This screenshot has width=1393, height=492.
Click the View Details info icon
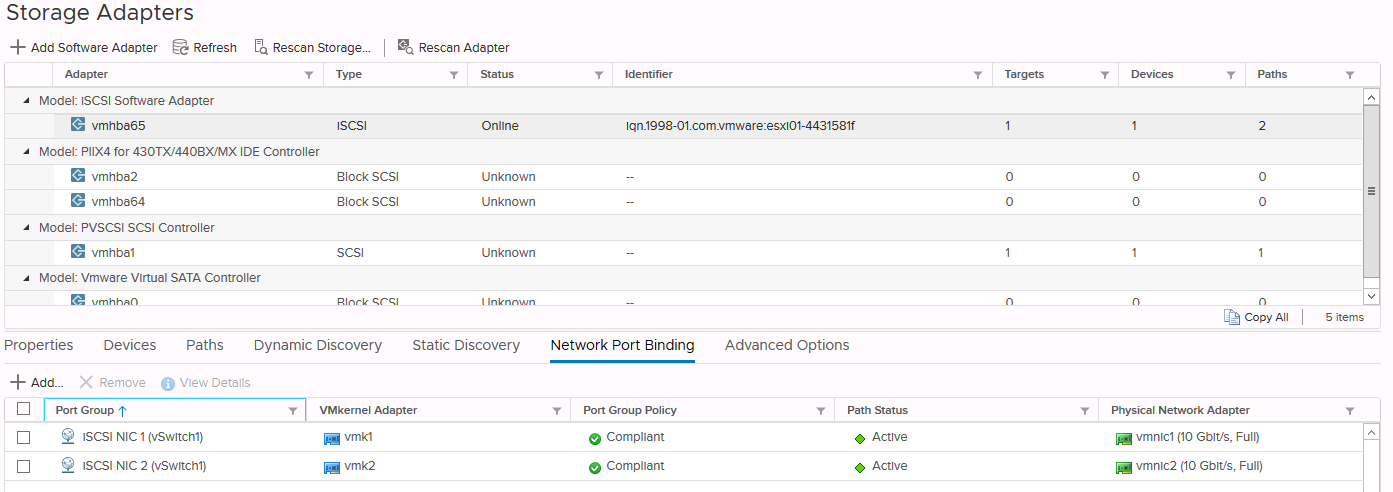point(168,384)
